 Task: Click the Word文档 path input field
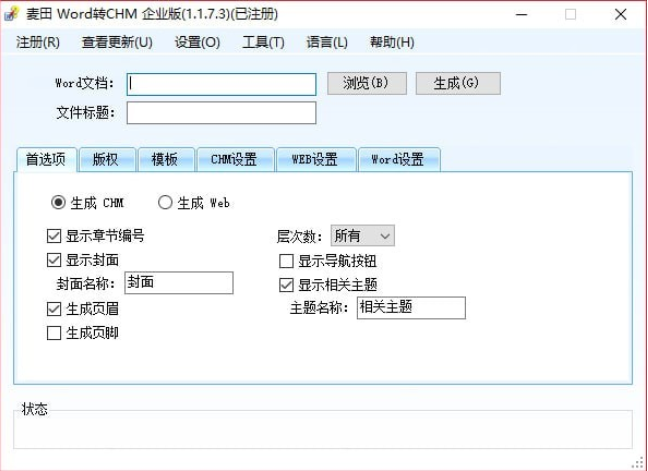pos(222,84)
